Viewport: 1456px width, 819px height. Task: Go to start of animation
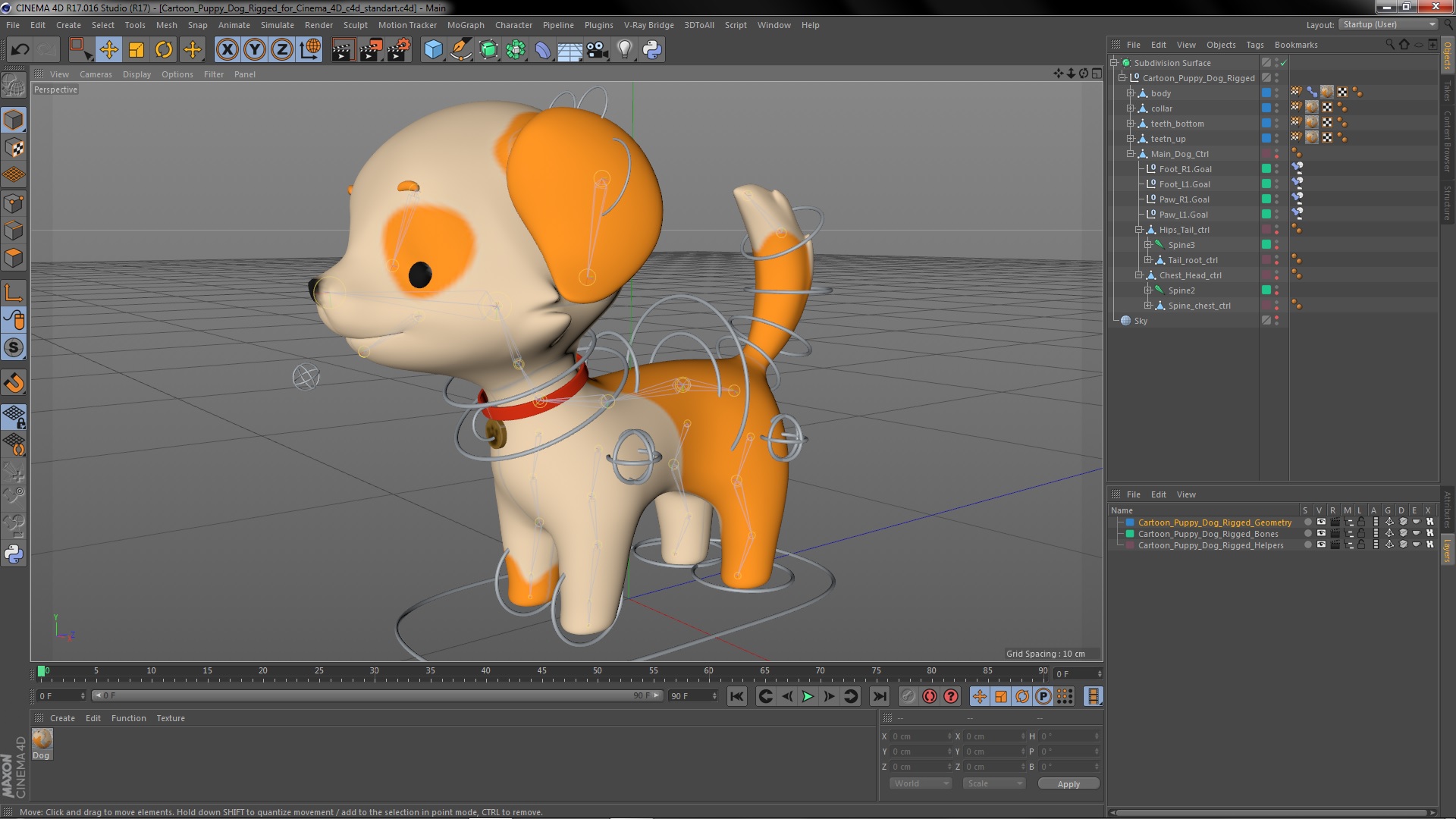736,696
